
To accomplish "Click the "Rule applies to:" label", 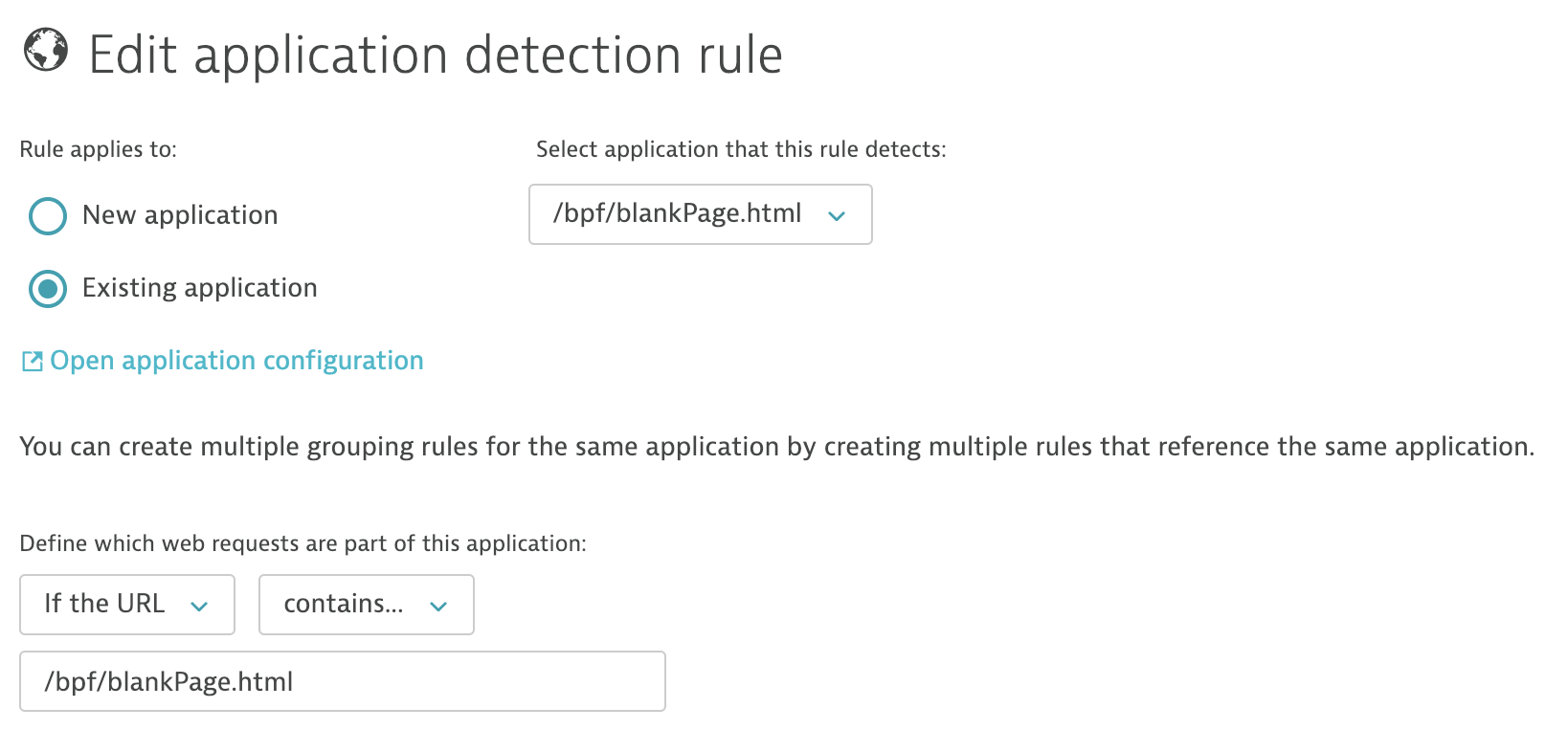I will pyautogui.click(x=99, y=149).
